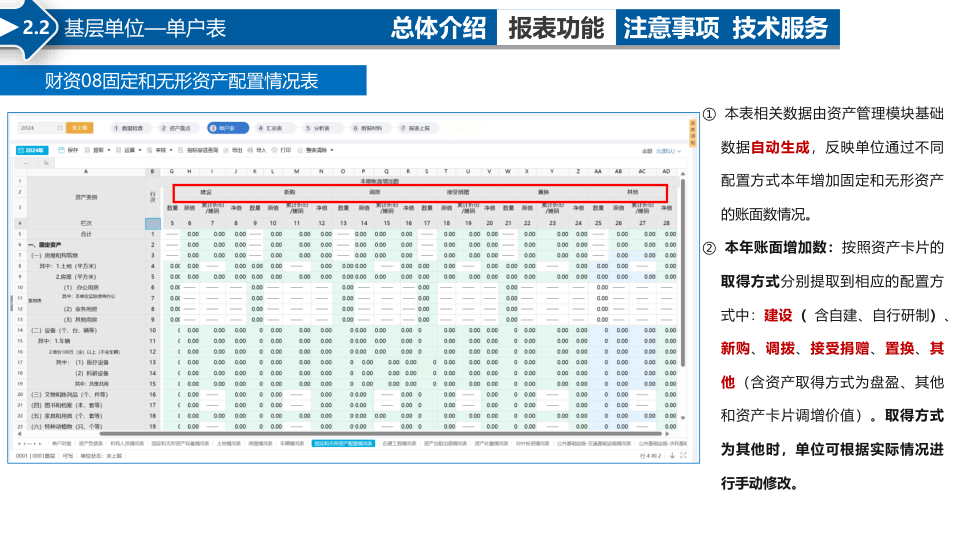This screenshot has height=541, width=960.
Task: Expand the 提取 dropdown arrow
Action: point(109,150)
